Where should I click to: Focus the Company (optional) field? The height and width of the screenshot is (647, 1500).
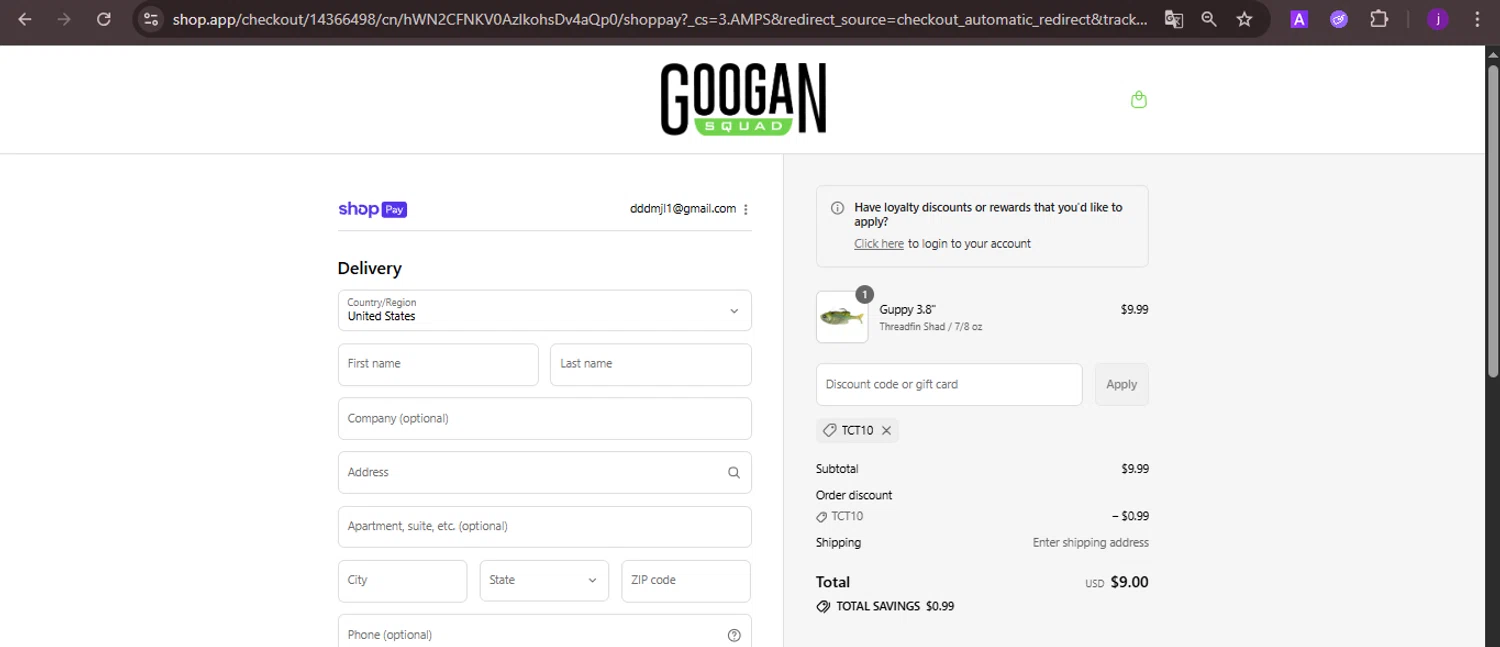click(545, 418)
